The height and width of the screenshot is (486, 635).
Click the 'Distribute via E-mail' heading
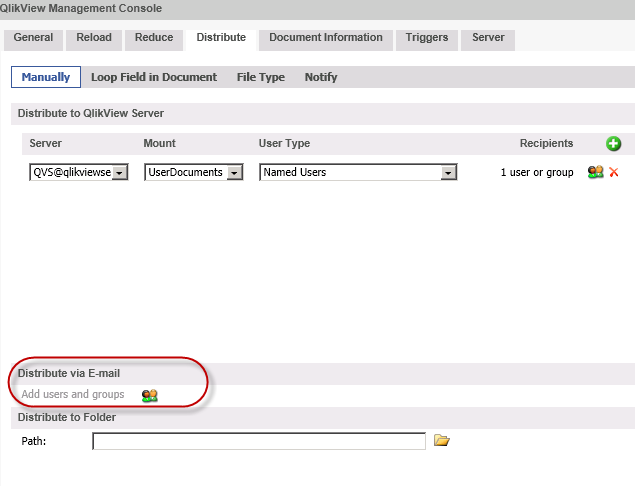pos(69,373)
